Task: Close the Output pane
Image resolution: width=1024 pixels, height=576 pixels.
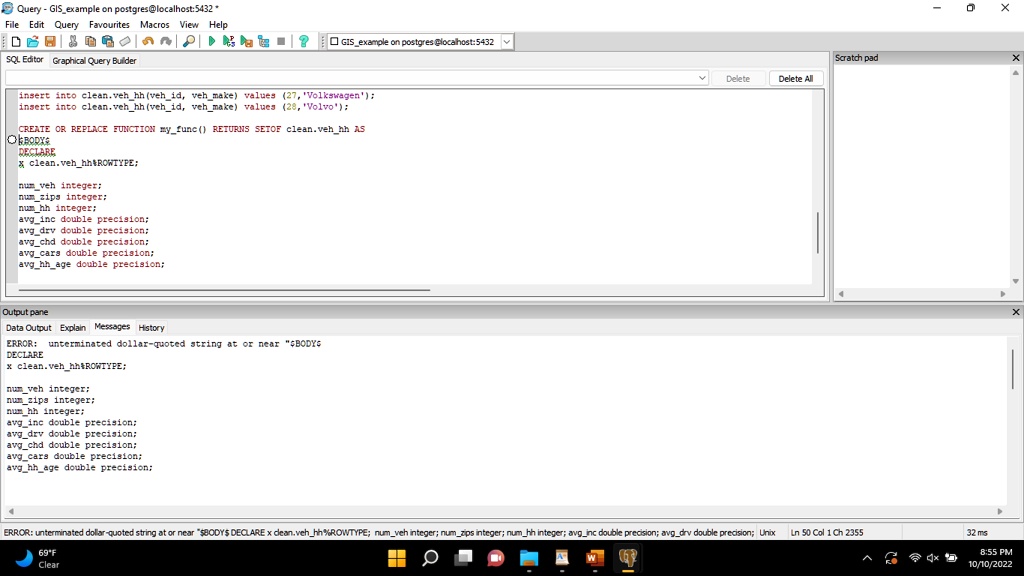Action: (1016, 312)
